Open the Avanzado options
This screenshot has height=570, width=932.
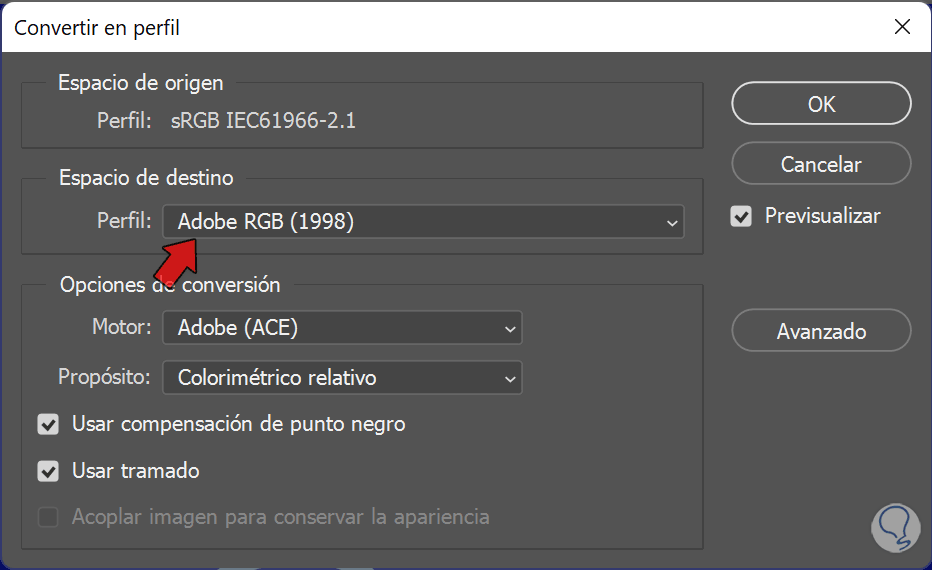(x=821, y=331)
